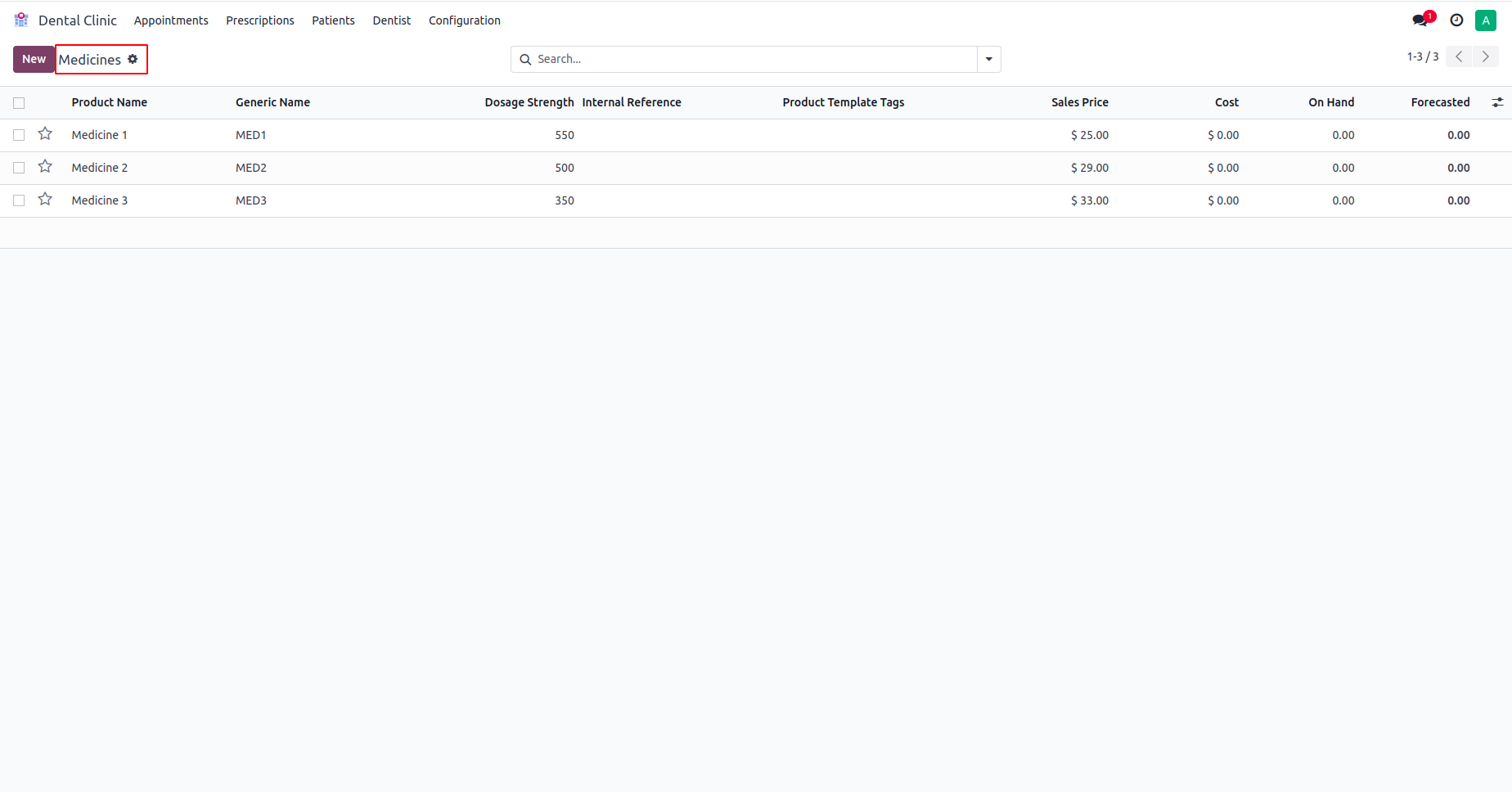Click dosage strength 350 cell
Screen dimensions: 1512x792
(565, 200)
